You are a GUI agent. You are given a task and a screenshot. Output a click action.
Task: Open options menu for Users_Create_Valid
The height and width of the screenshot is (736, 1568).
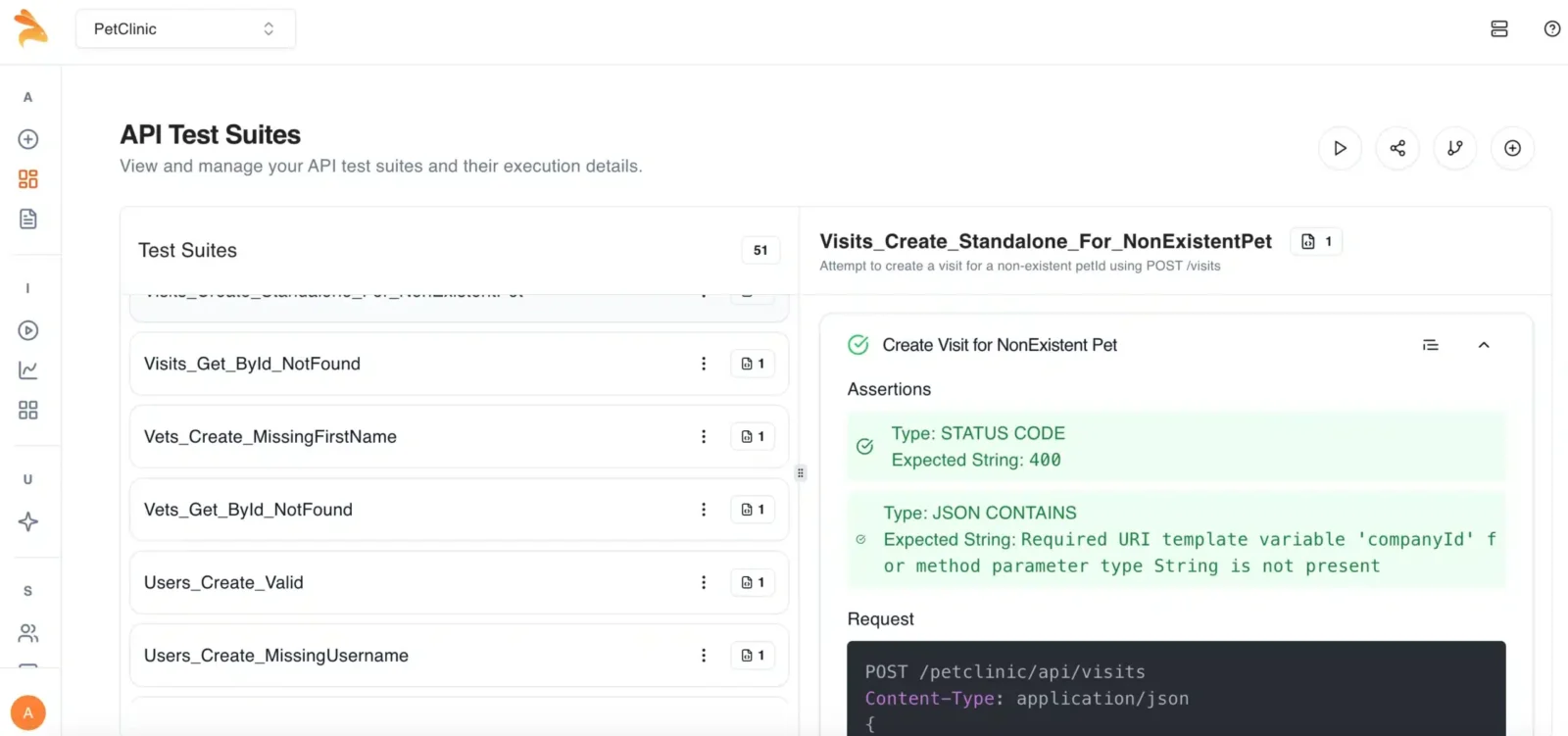click(704, 582)
